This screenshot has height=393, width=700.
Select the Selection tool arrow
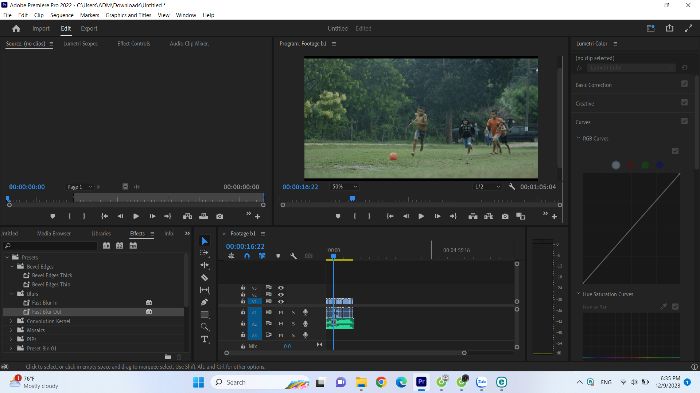(204, 241)
